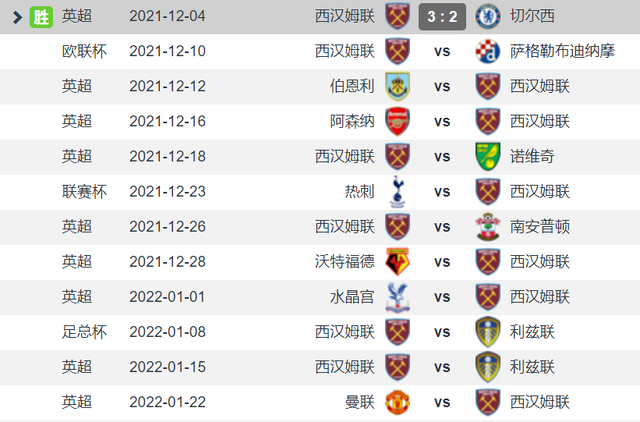This screenshot has height=422, width=640.
Task: Click the Dinamo Zagreb club crest
Action: click(488, 51)
